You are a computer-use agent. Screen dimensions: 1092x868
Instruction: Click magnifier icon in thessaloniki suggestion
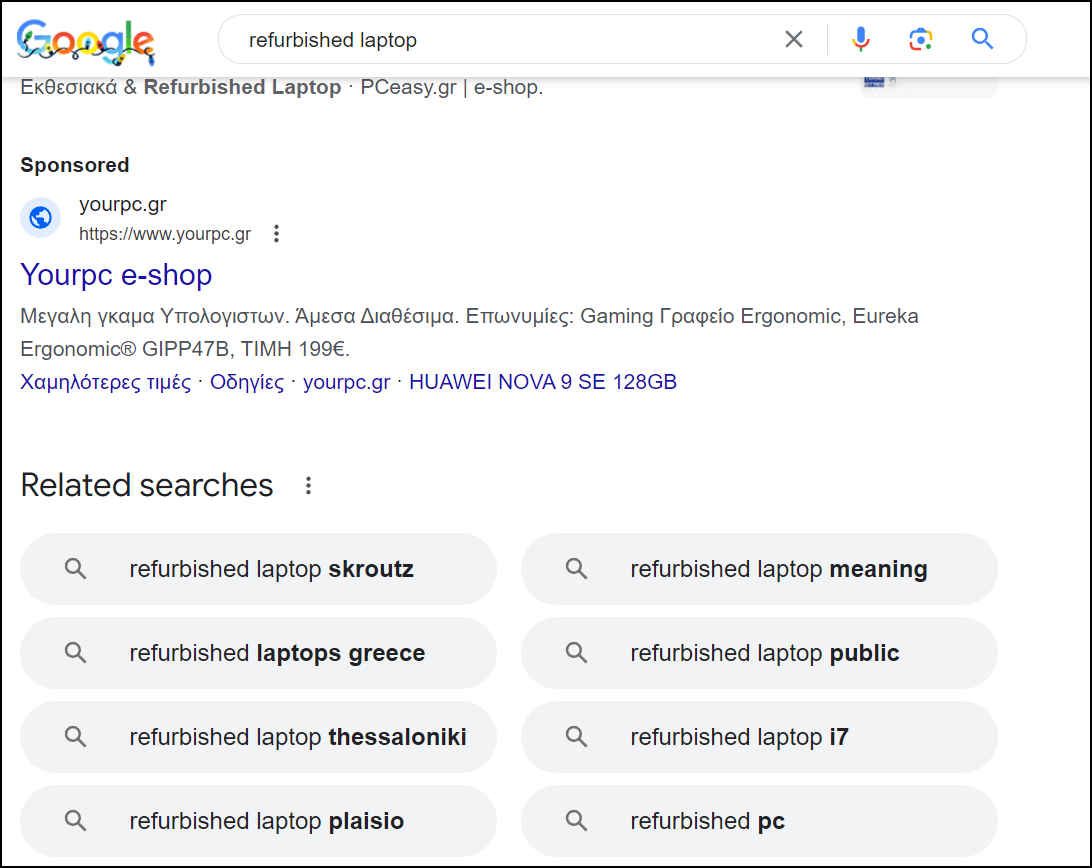click(x=75, y=736)
